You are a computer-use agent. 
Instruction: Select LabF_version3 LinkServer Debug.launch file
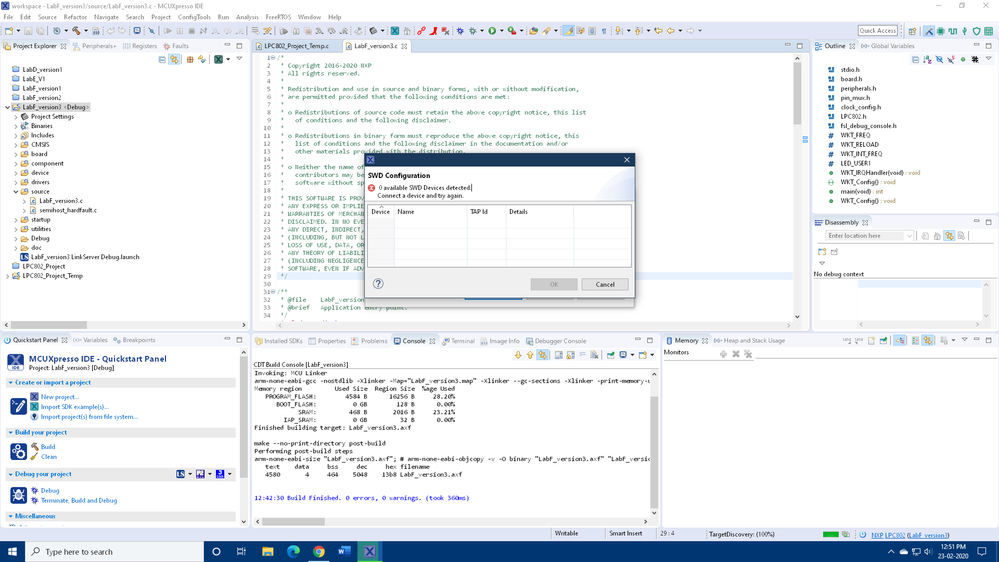coord(85,257)
